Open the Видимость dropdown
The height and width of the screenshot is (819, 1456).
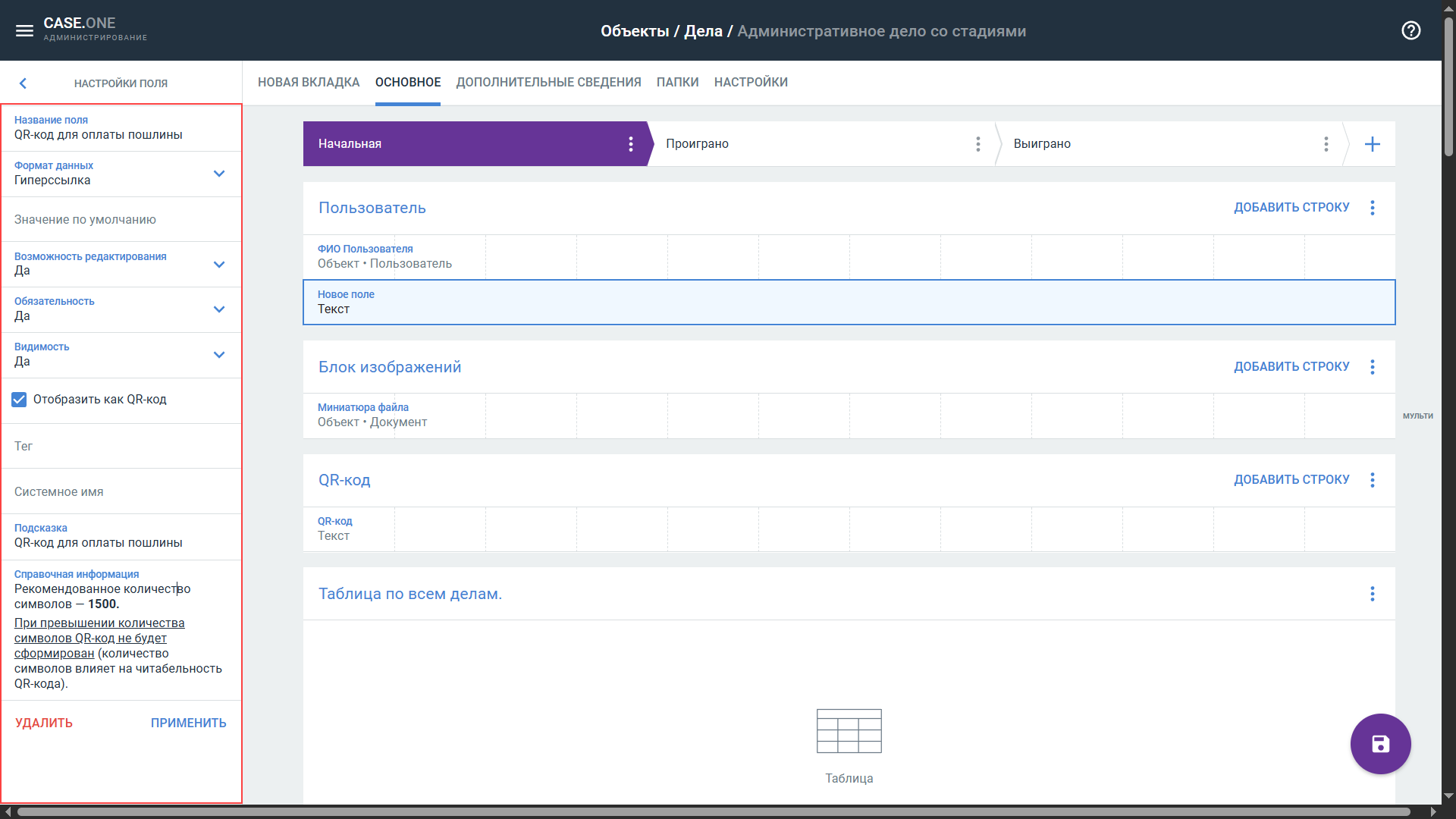coord(218,355)
